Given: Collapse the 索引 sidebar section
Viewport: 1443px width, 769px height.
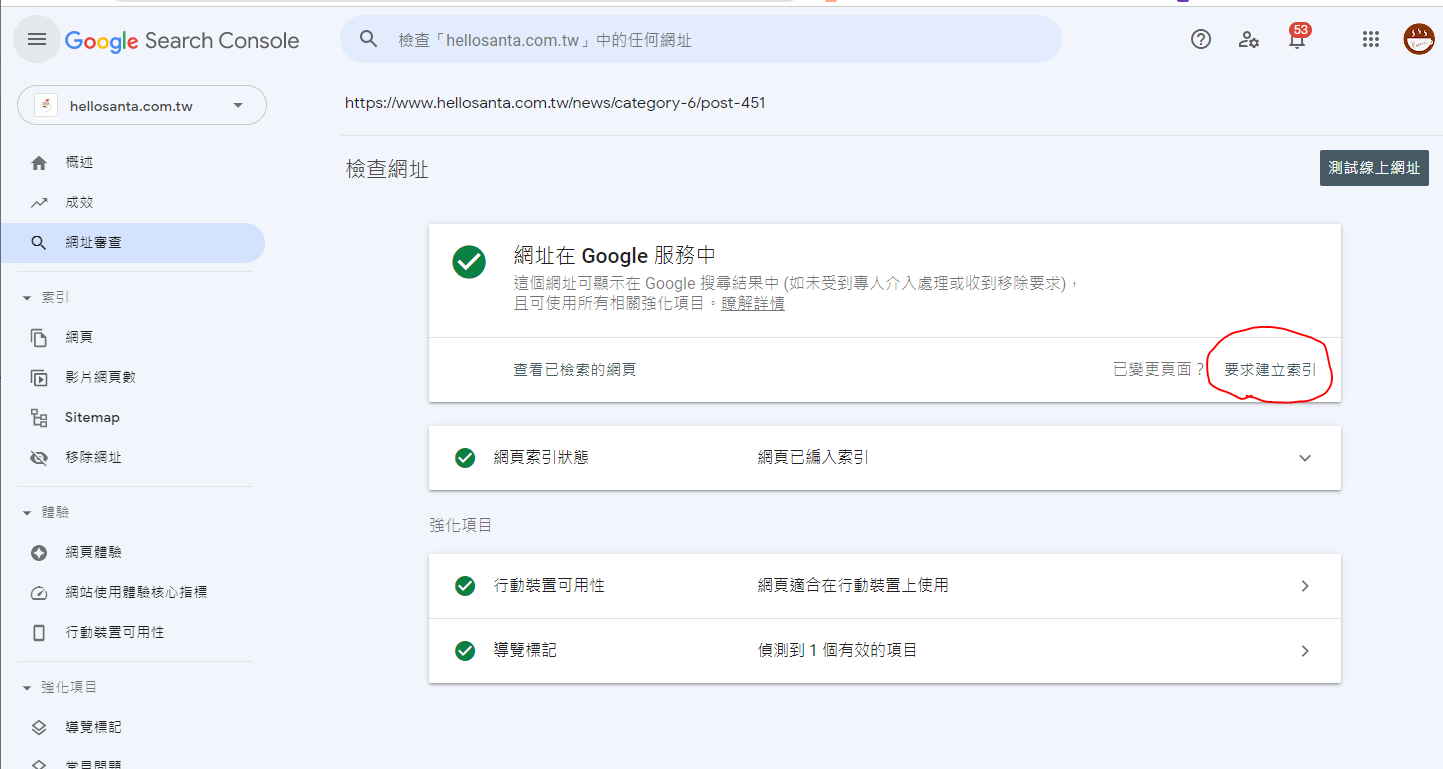Looking at the screenshot, I should pyautogui.click(x=27, y=298).
